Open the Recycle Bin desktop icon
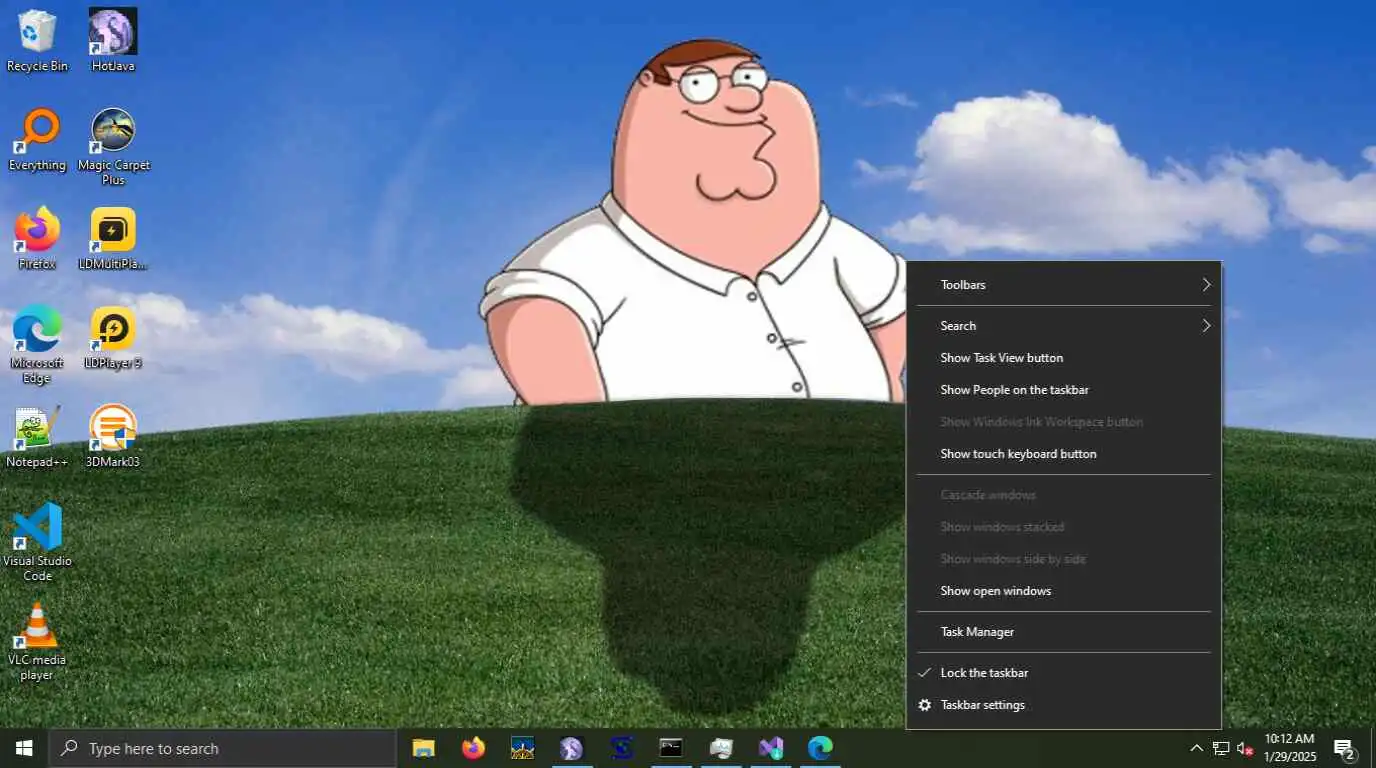Image resolution: width=1376 pixels, height=768 pixels. (x=37, y=41)
